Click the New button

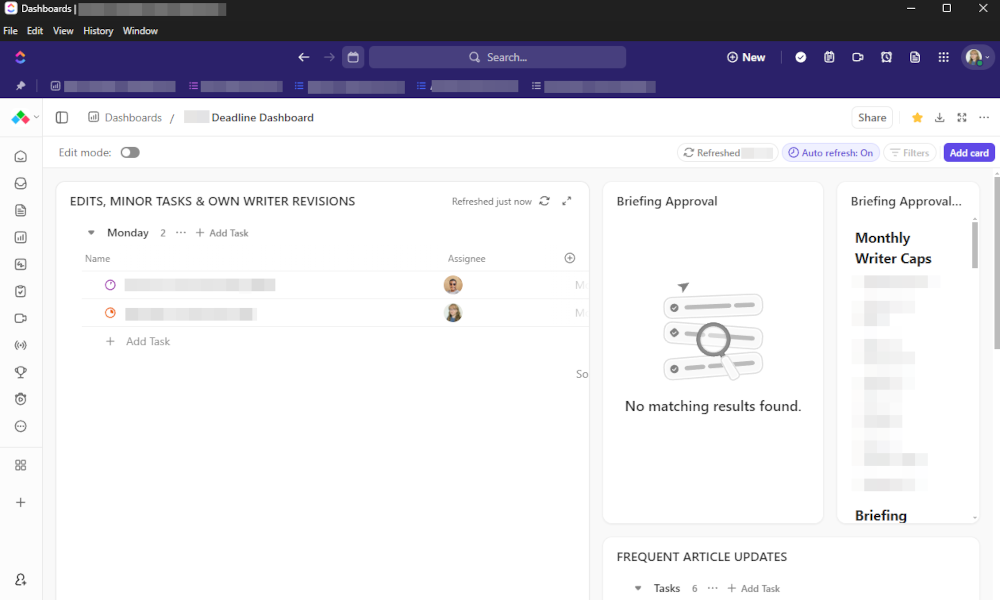(746, 57)
